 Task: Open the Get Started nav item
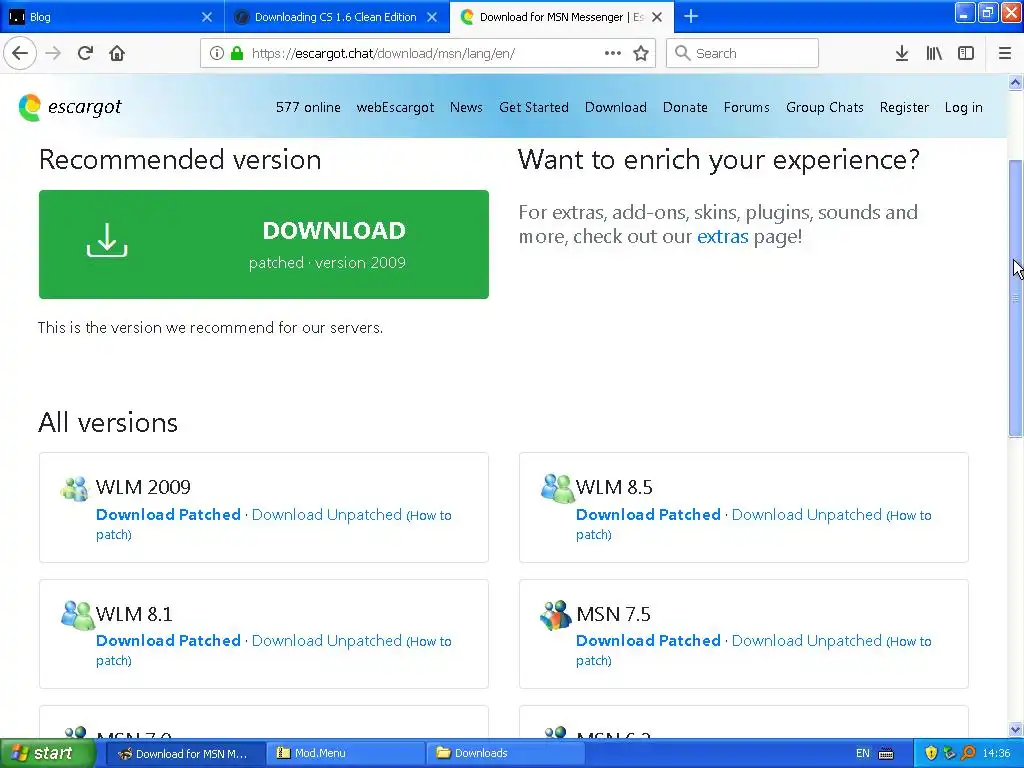point(534,107)
